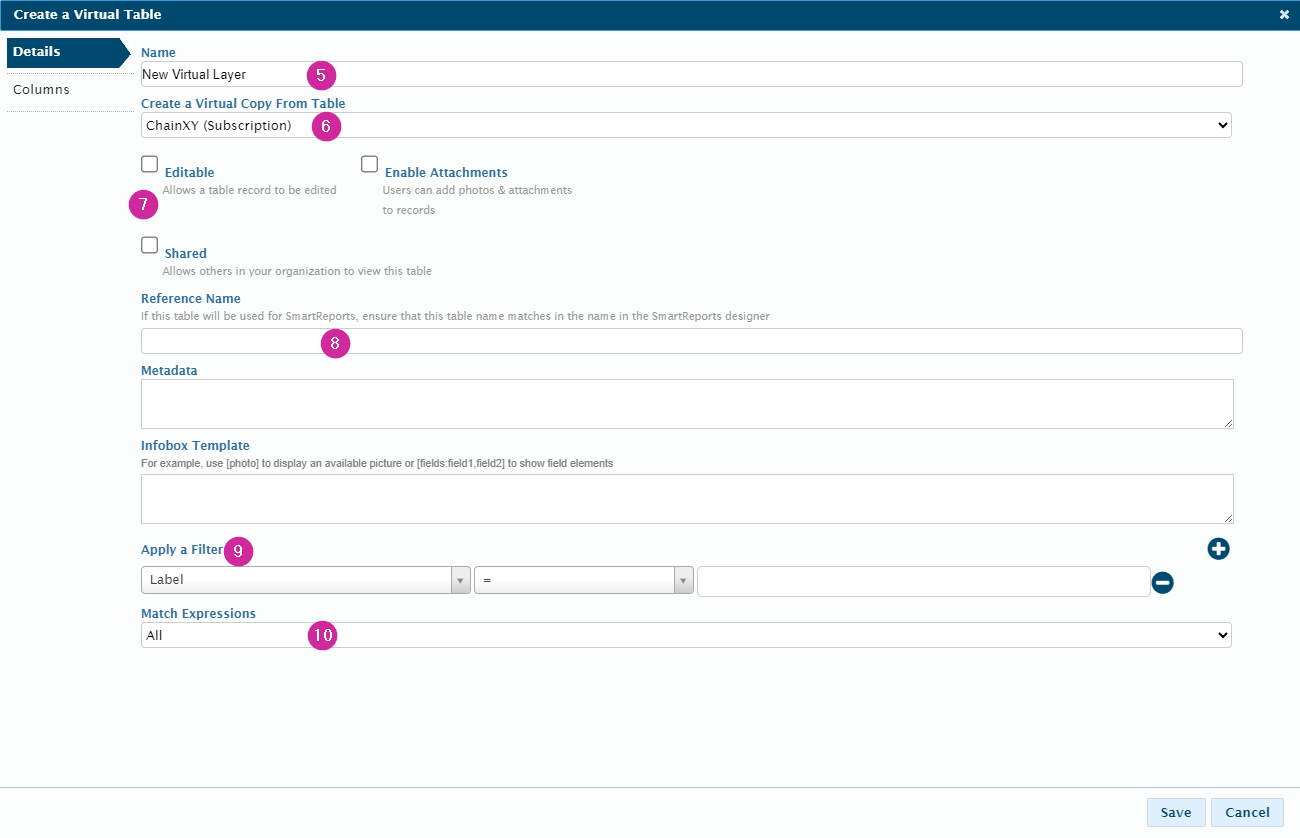Open the Match Expressions dropdown
The image size is (1300, 838).
tap(686, 635)
